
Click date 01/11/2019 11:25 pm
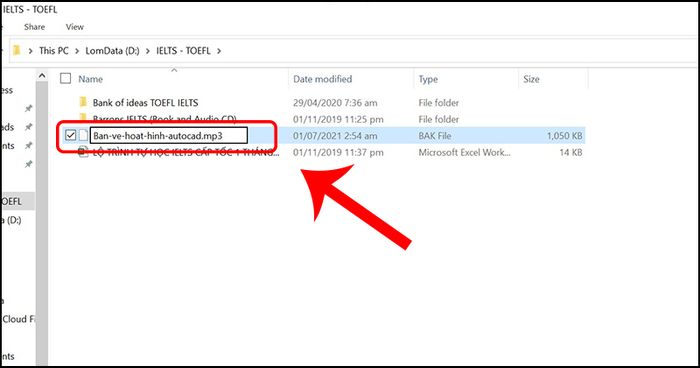338,119
